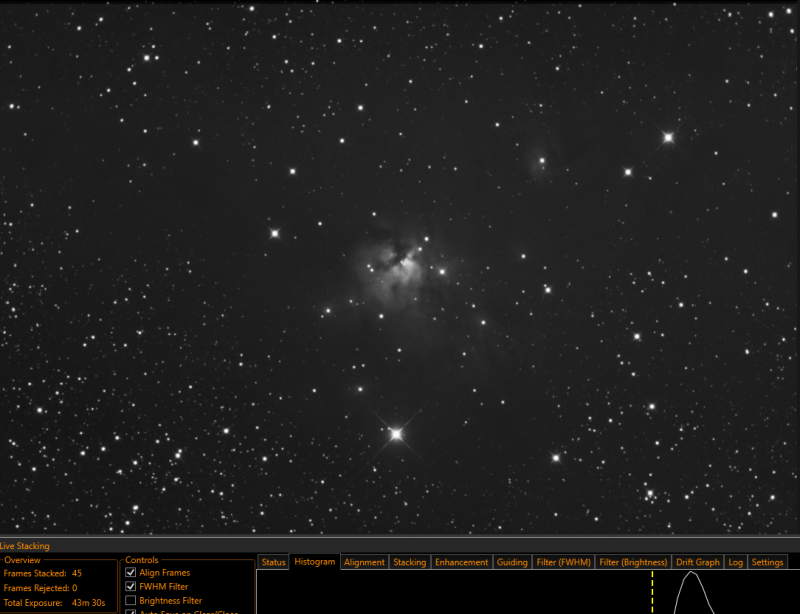Click the Live Stacking panel title
The height and width of the screenshot is (614, 800).
coord(24,546)
